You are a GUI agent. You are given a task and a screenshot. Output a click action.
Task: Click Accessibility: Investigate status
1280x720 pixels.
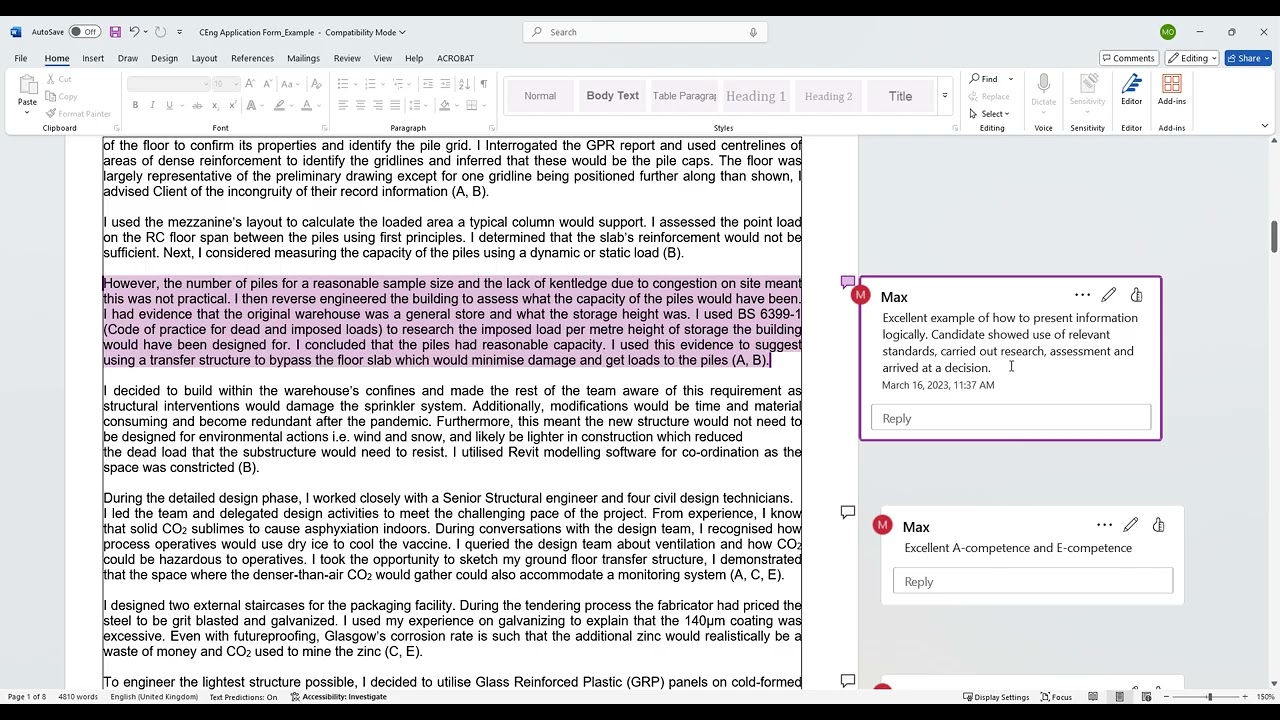338,697
